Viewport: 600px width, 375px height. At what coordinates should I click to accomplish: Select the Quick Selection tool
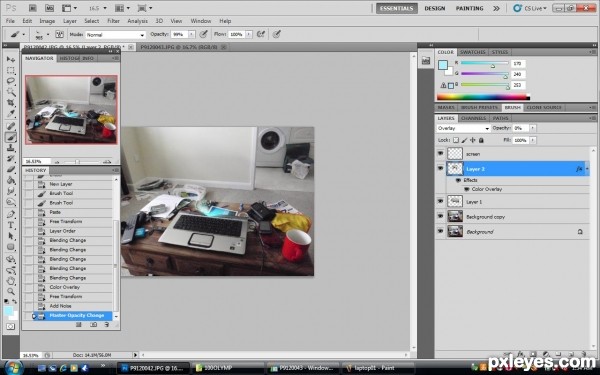pyautogui.click(x=11, y=92)
